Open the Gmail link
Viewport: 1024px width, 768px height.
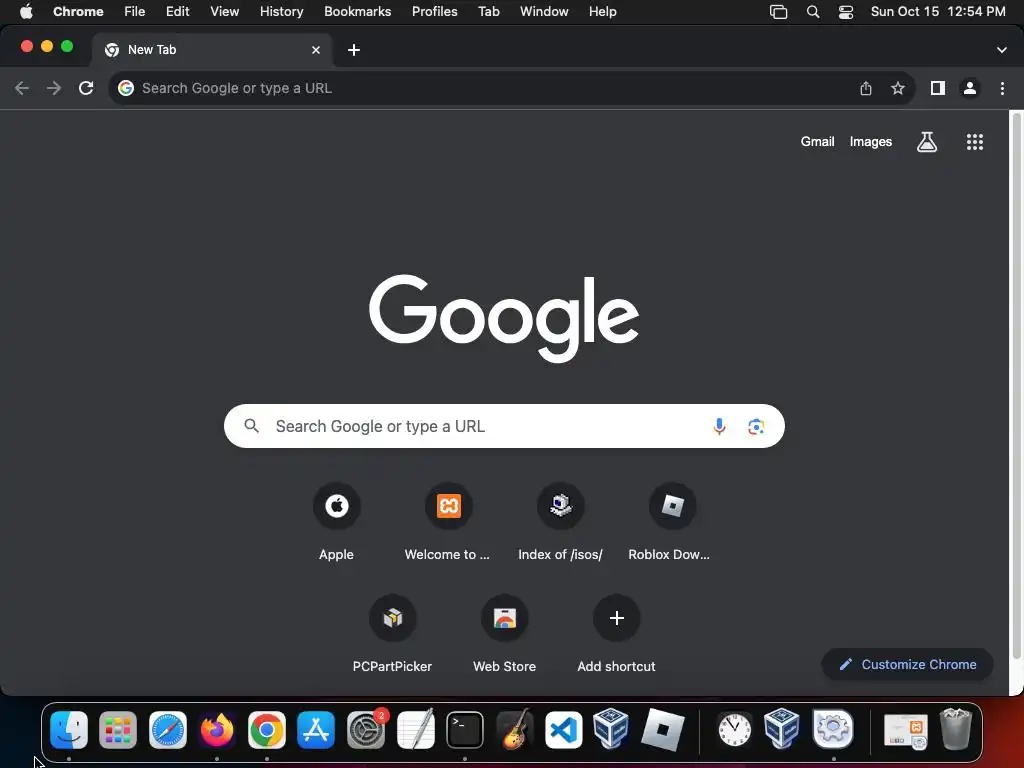[817, 142]
